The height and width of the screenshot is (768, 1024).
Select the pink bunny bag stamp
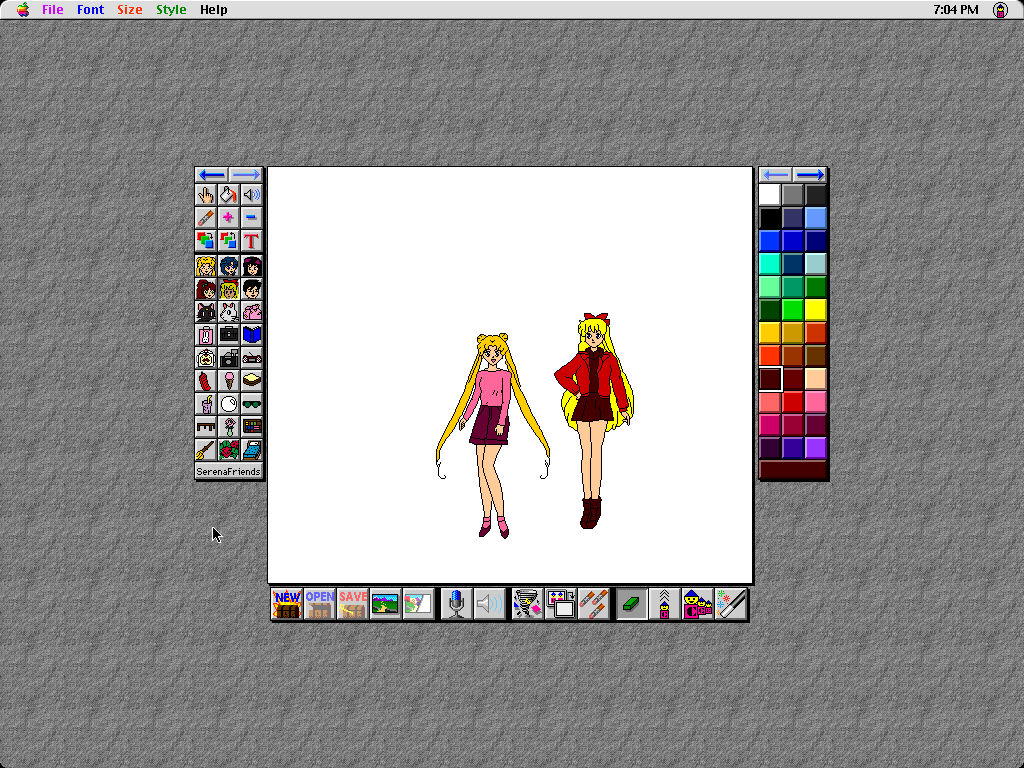pyautogui.click(x=206, y=334)
